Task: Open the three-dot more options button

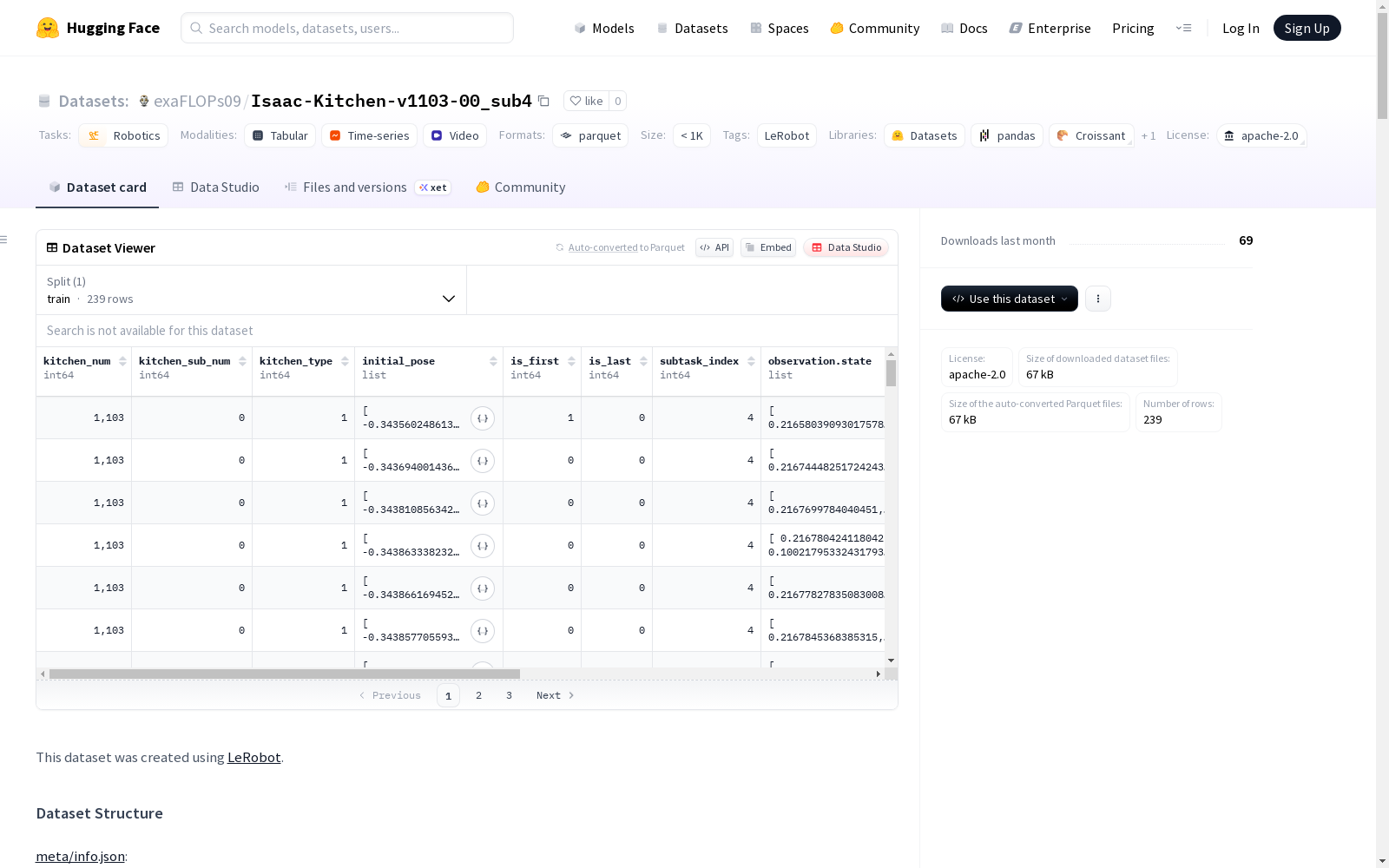Action: tap(1098, 299)
